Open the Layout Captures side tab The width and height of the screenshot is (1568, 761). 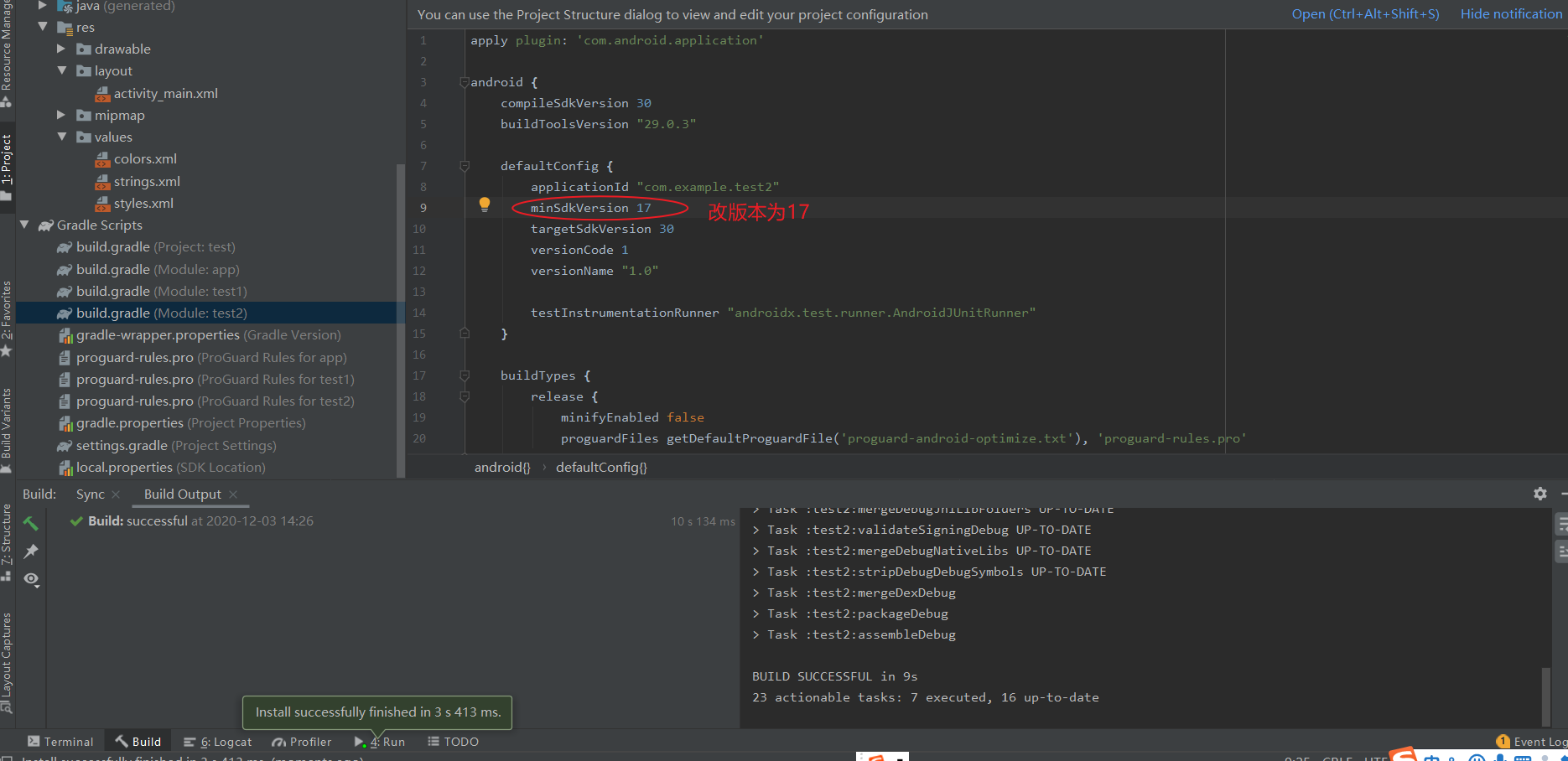pos(7,662)
